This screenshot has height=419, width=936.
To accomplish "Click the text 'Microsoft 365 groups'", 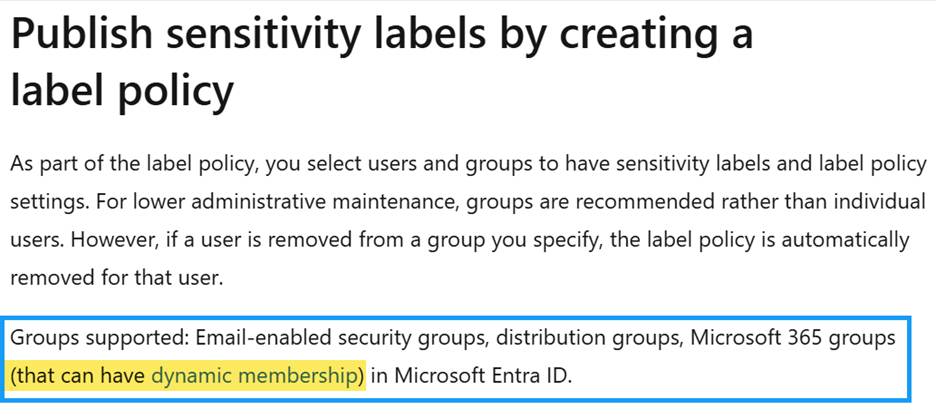I will [x=793, y=338].
